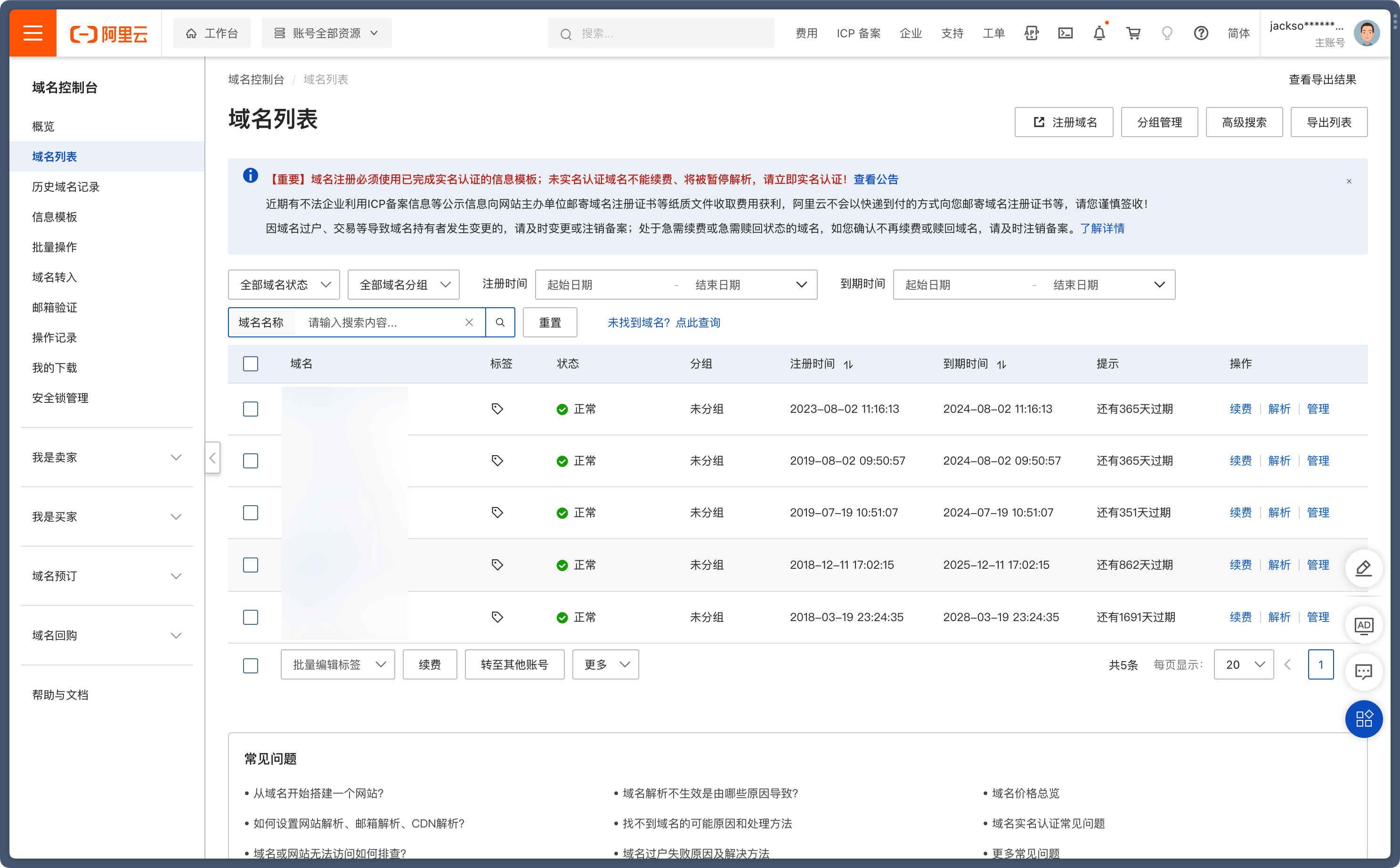Open the hamburger menu at top left

click(33, 33)
